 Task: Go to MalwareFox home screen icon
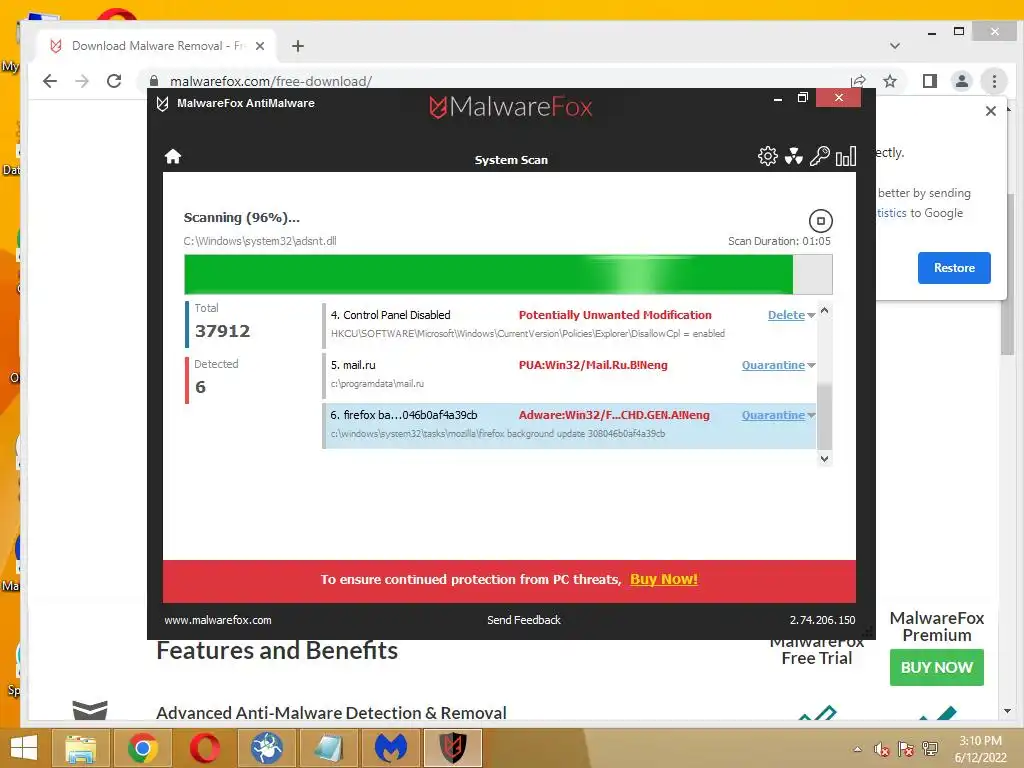coord(172,157)
